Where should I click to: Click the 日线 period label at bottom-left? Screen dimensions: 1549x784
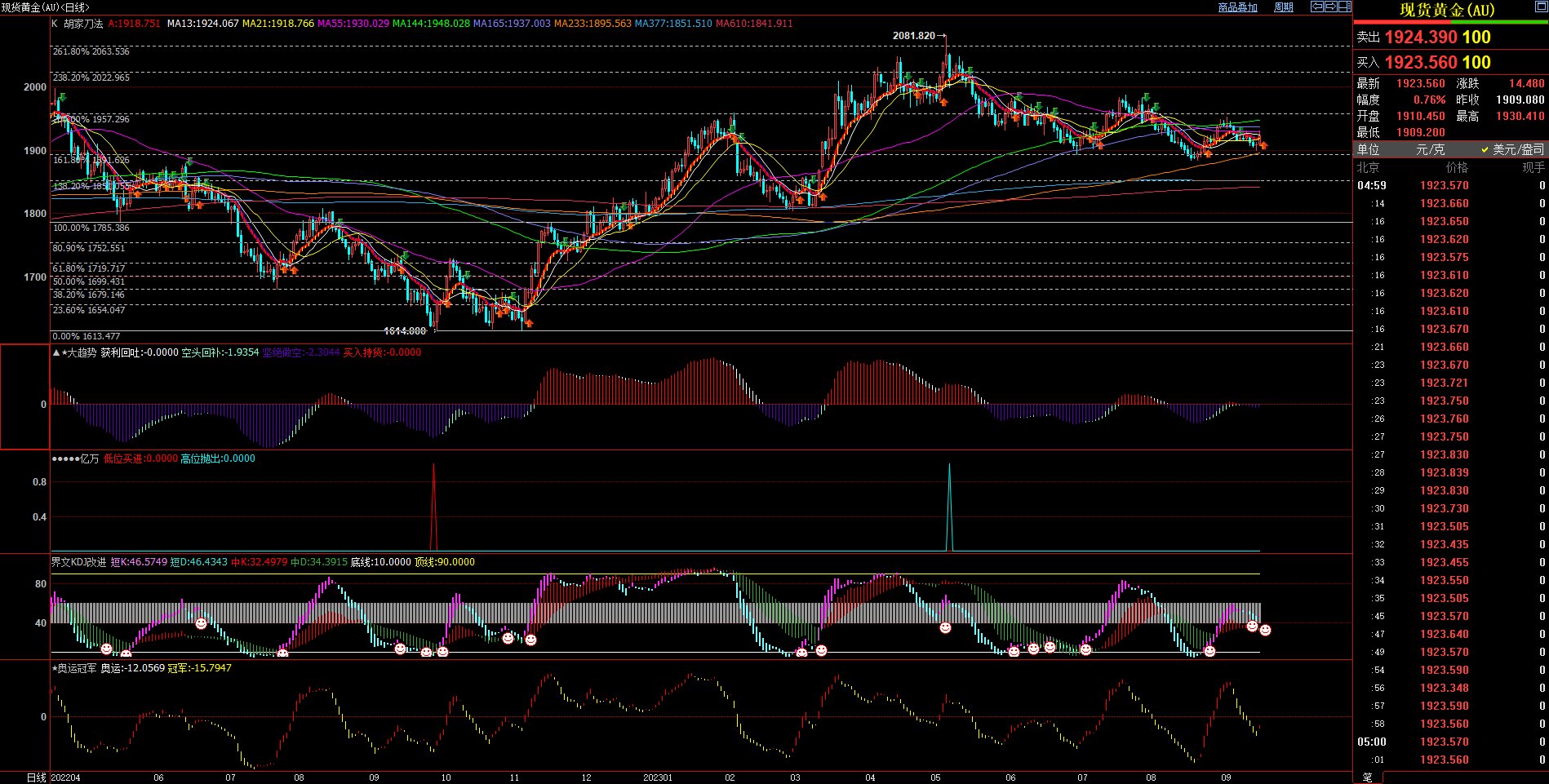(36, 777)
